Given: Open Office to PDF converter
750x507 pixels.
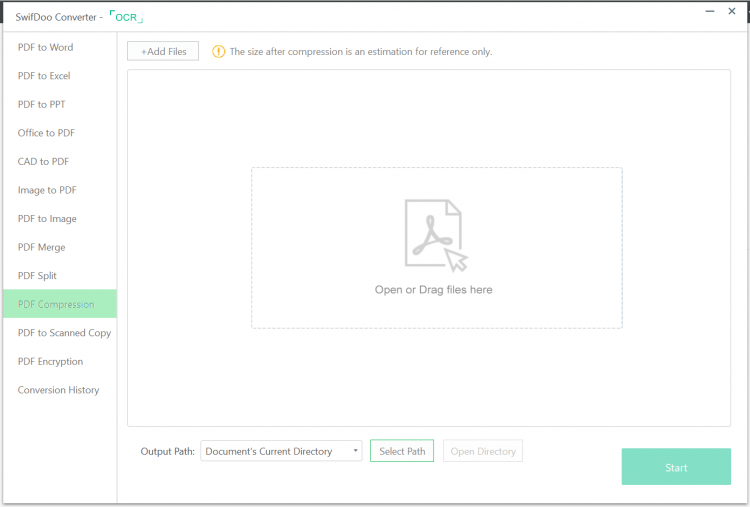Looking at the screenshot, I should 60,133.
